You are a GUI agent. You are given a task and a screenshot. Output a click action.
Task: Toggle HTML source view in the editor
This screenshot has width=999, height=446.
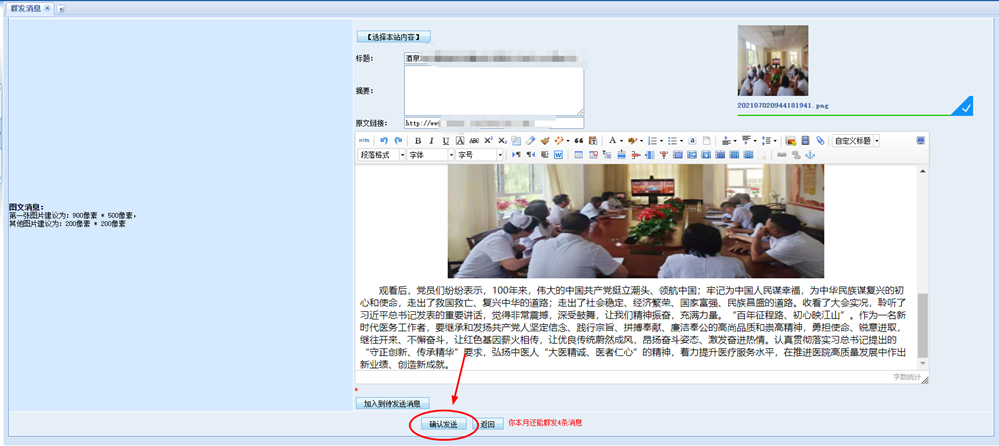(x=365, y=141)
